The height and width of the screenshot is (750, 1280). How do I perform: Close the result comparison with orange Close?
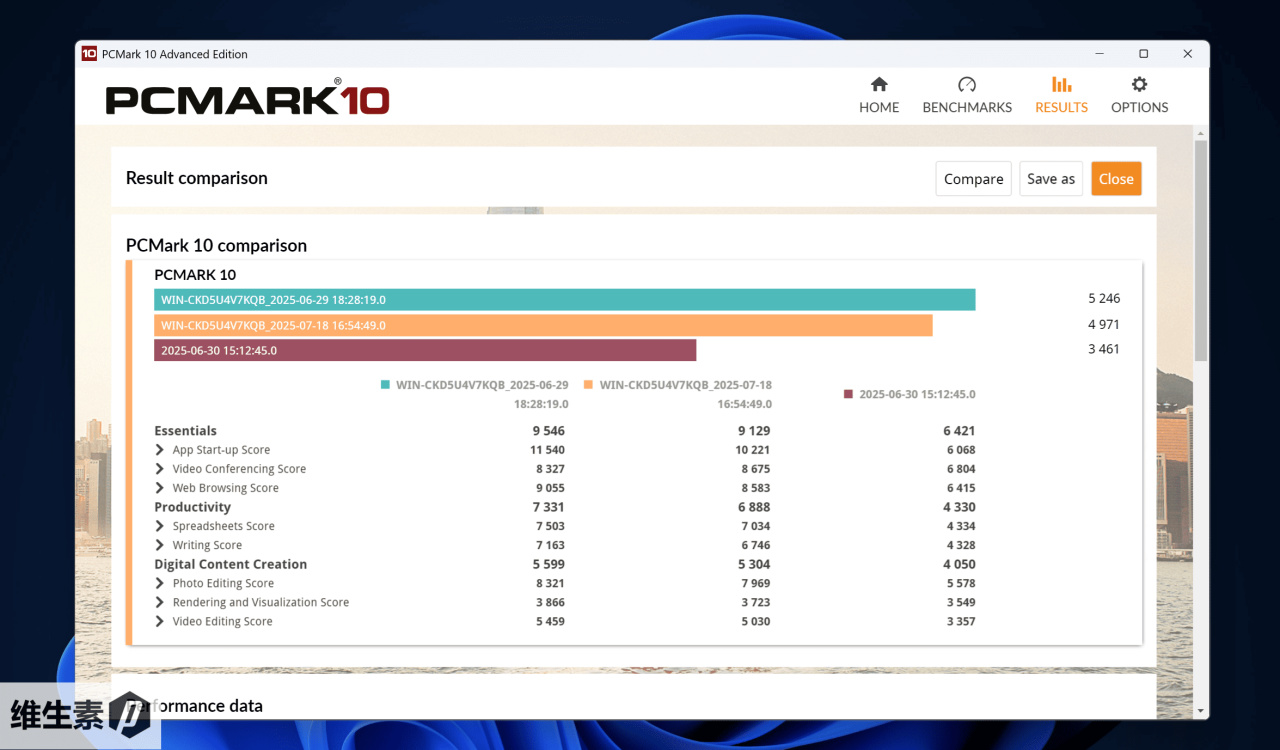click(x=1116, y=179)
